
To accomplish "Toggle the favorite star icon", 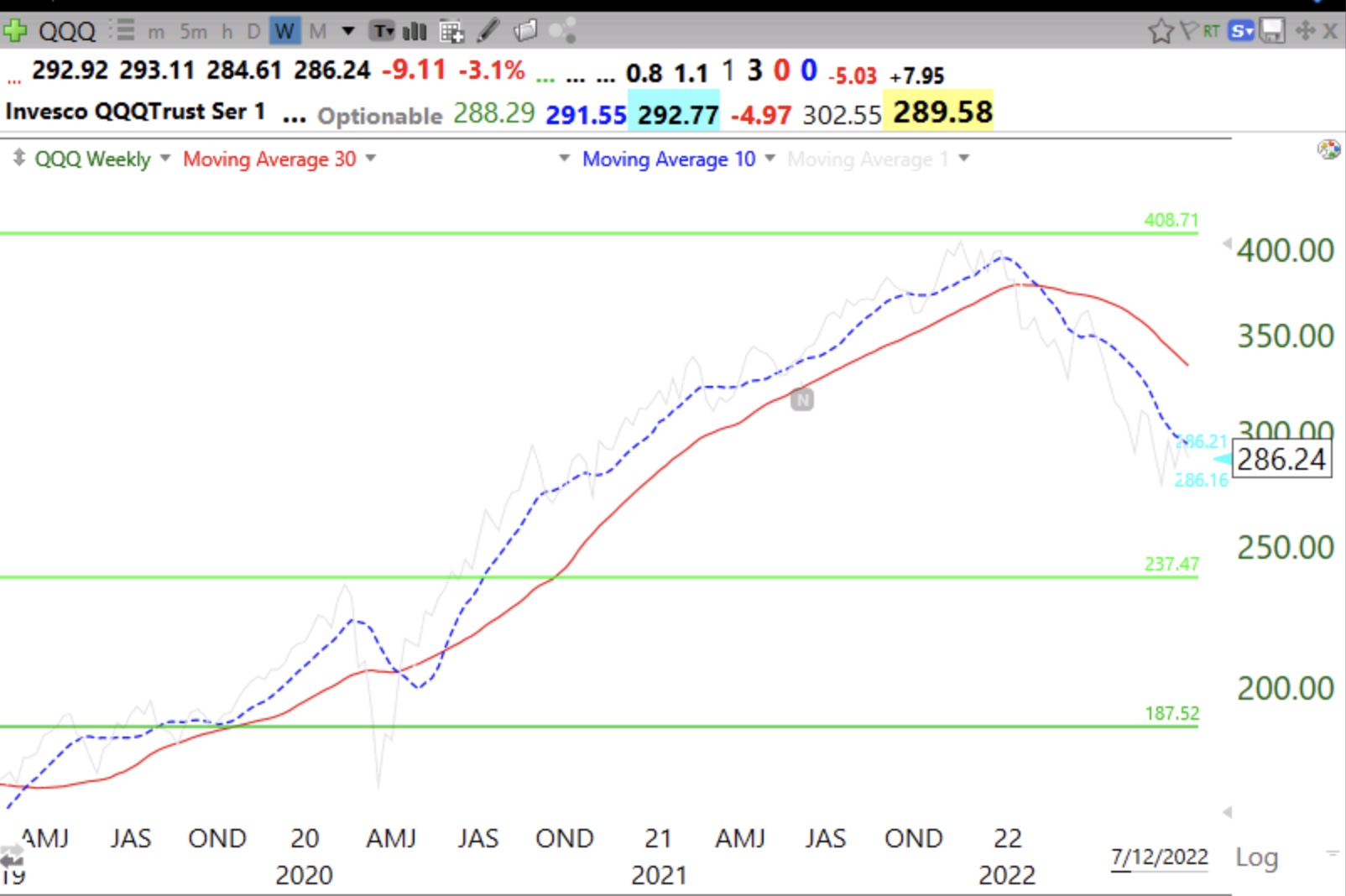I will 1161,32.
